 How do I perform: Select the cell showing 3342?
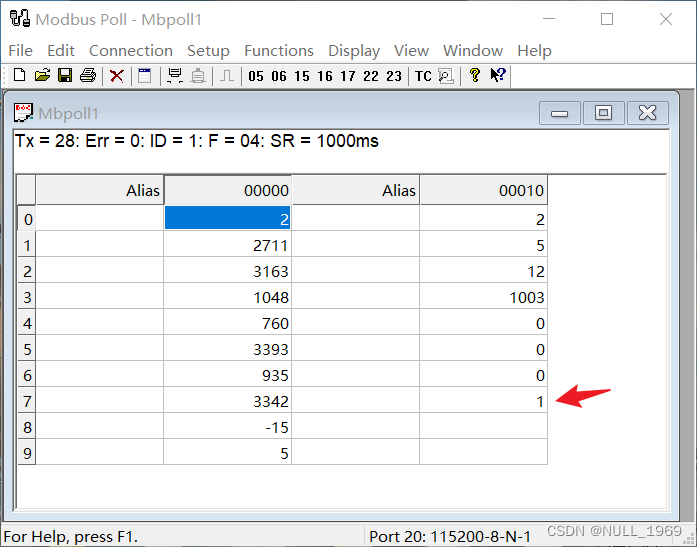(228, 400)
